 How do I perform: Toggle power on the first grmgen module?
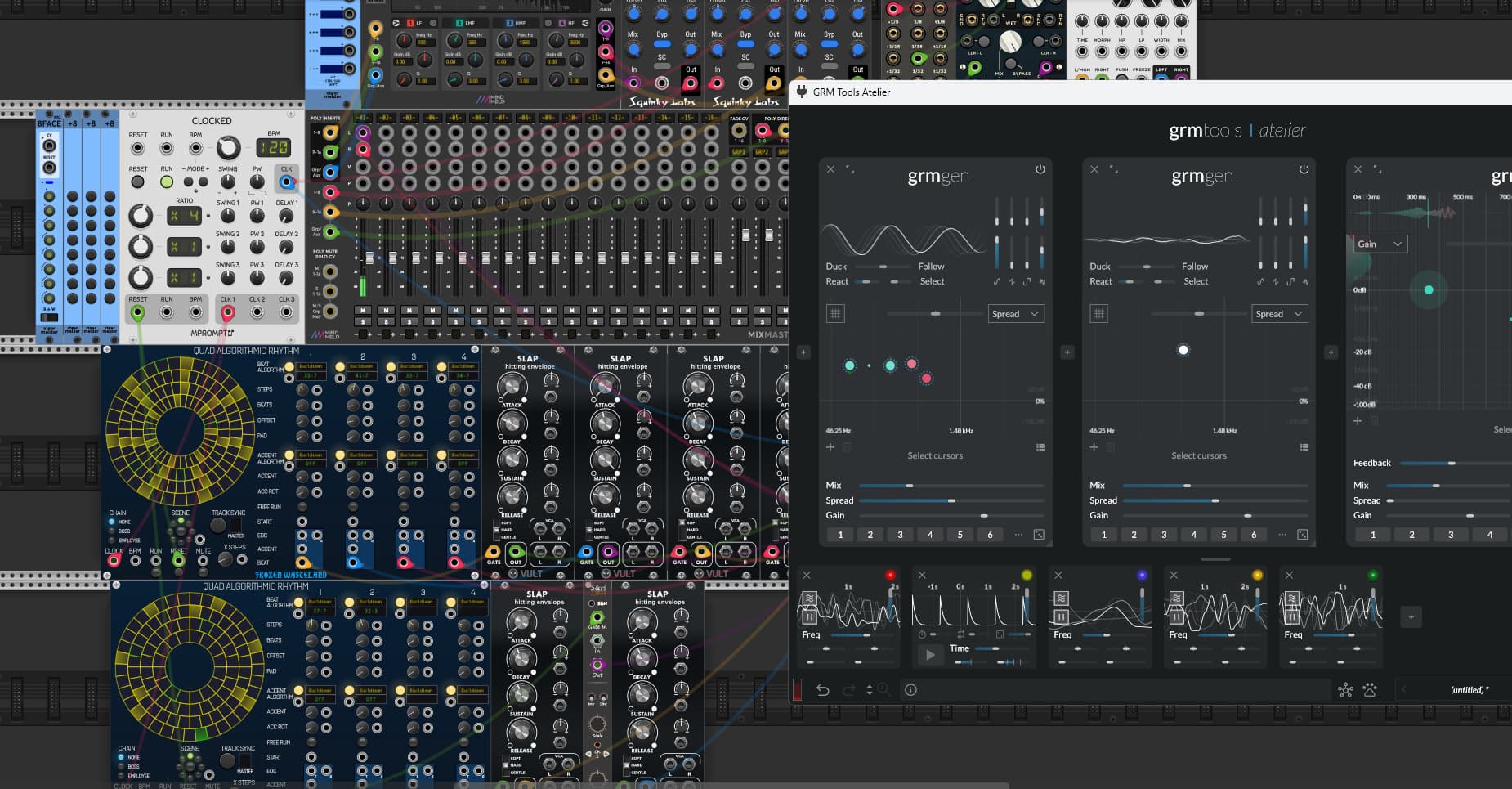pos(1040,169)
